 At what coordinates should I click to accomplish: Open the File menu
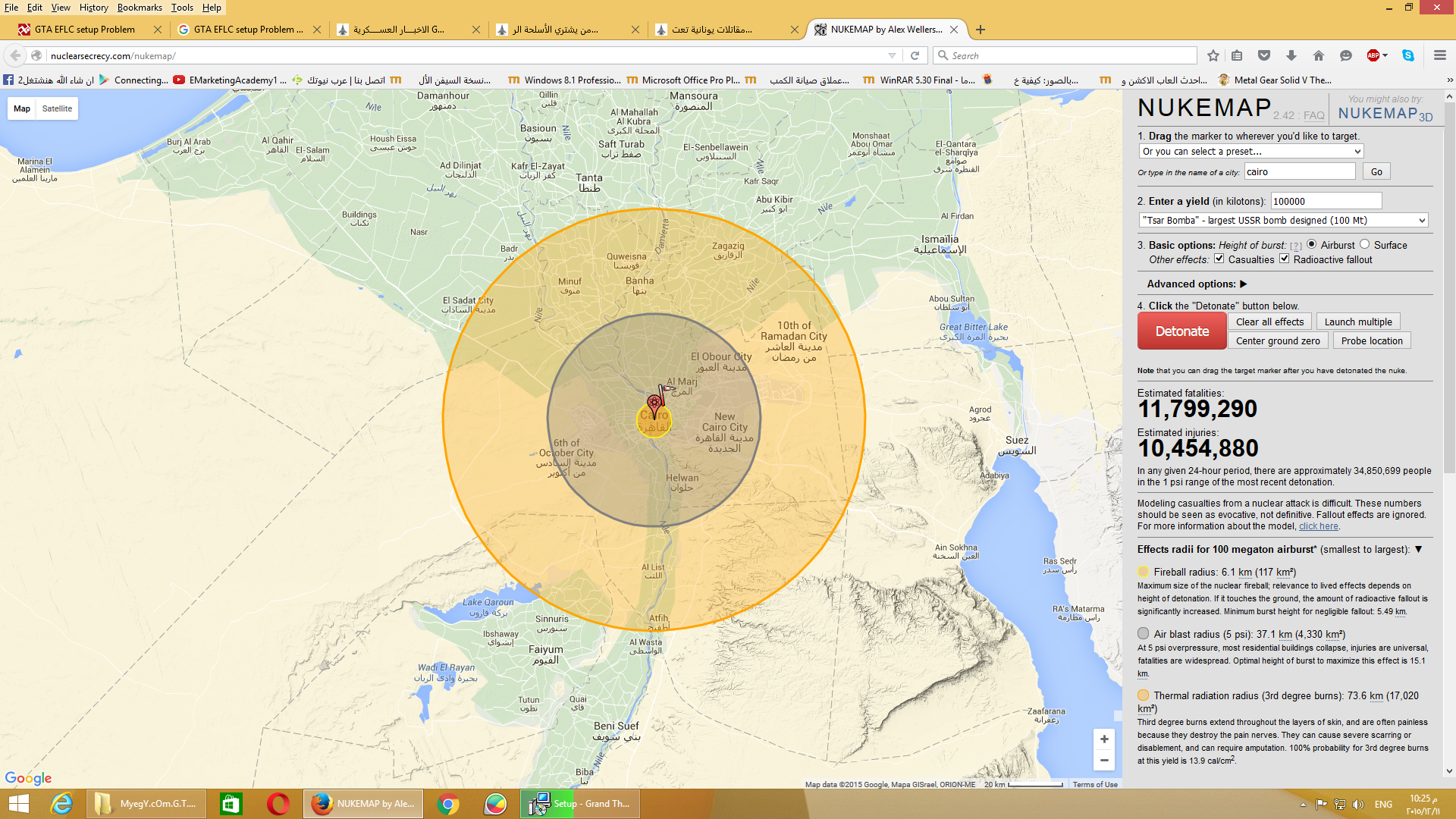click(11, 8)
